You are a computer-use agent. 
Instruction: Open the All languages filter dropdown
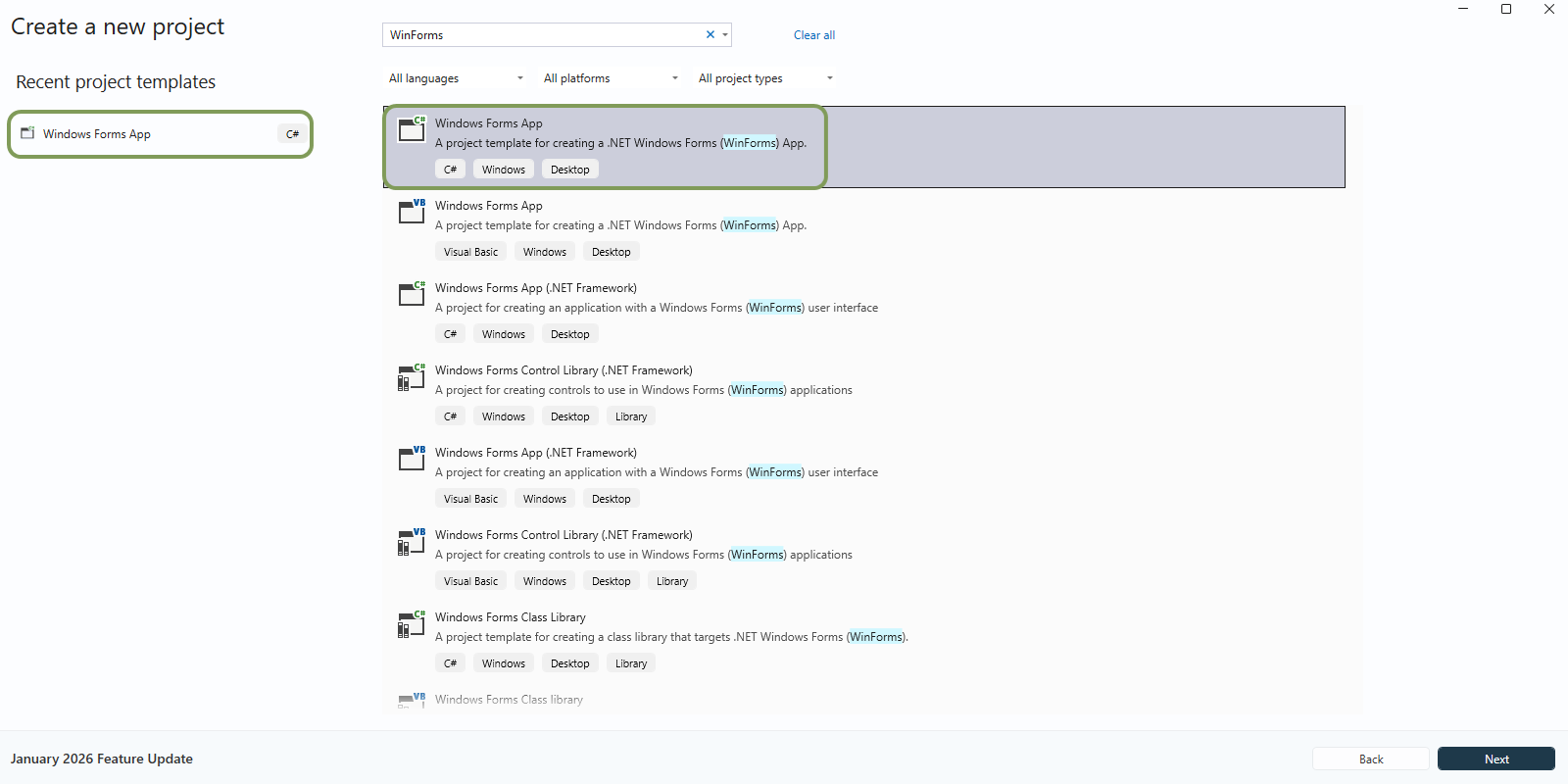click(457, 78)
